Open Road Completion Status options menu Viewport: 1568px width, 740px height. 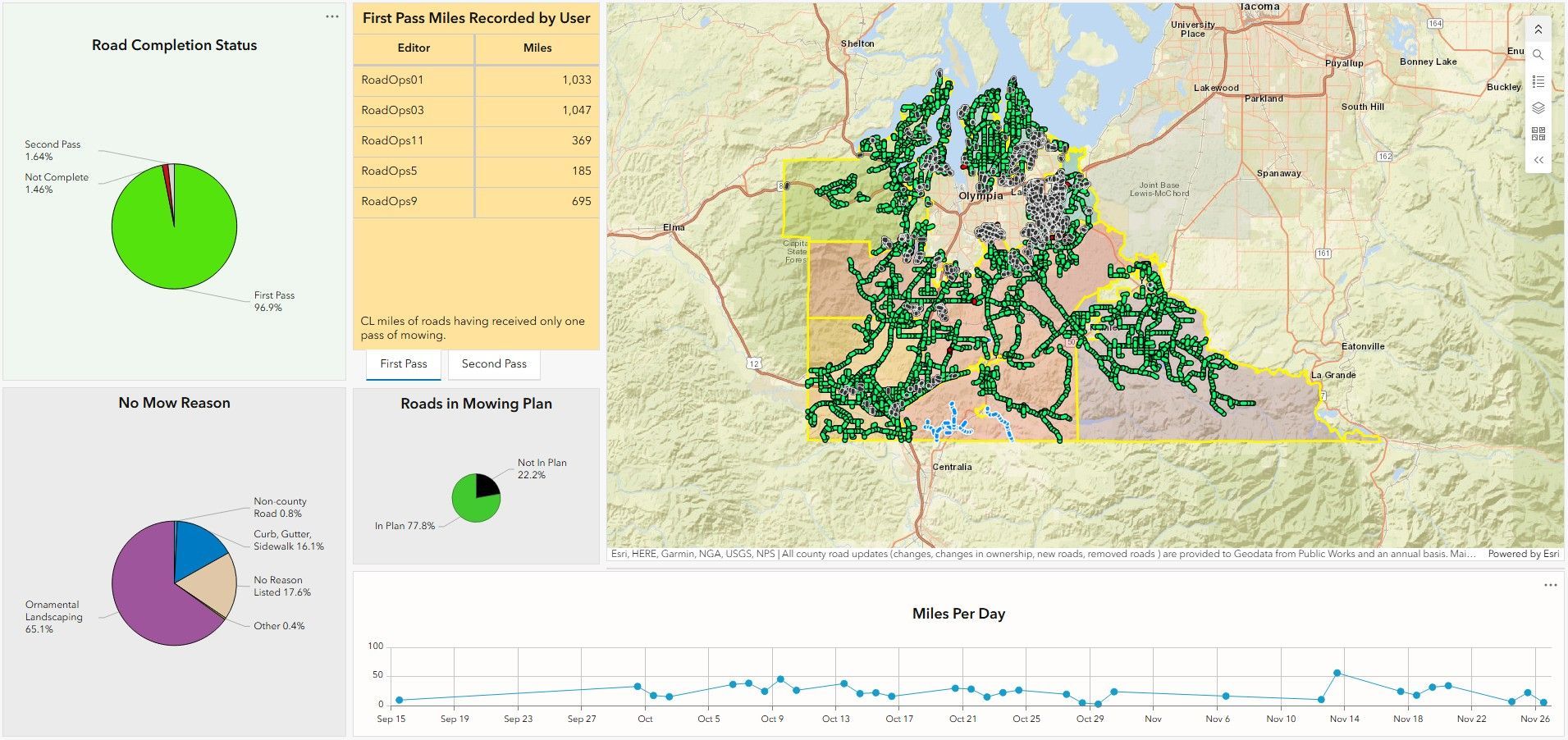pyautogui.click(x=331, y=17)
